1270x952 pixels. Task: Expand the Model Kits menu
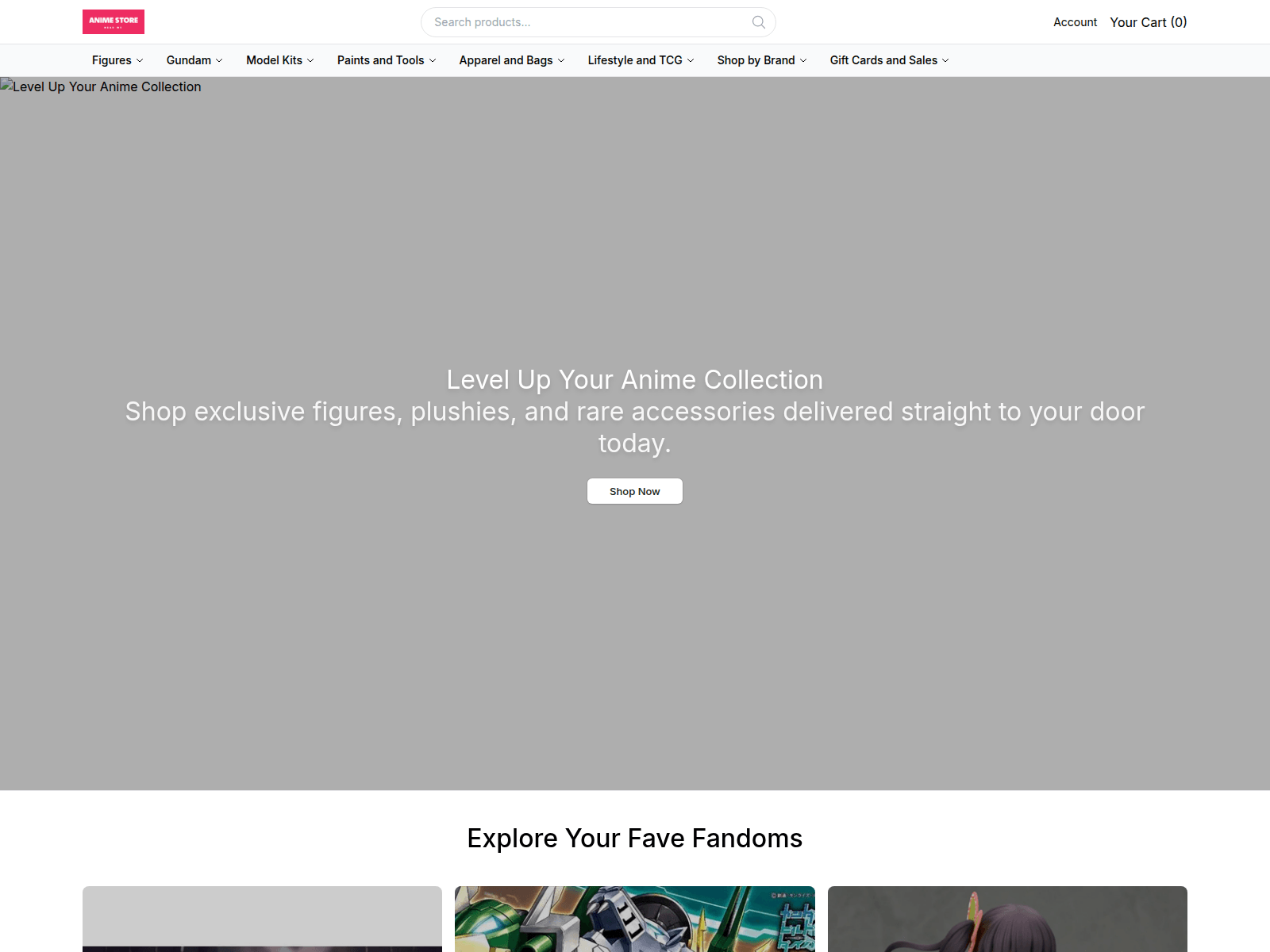[x=280, y=60]
